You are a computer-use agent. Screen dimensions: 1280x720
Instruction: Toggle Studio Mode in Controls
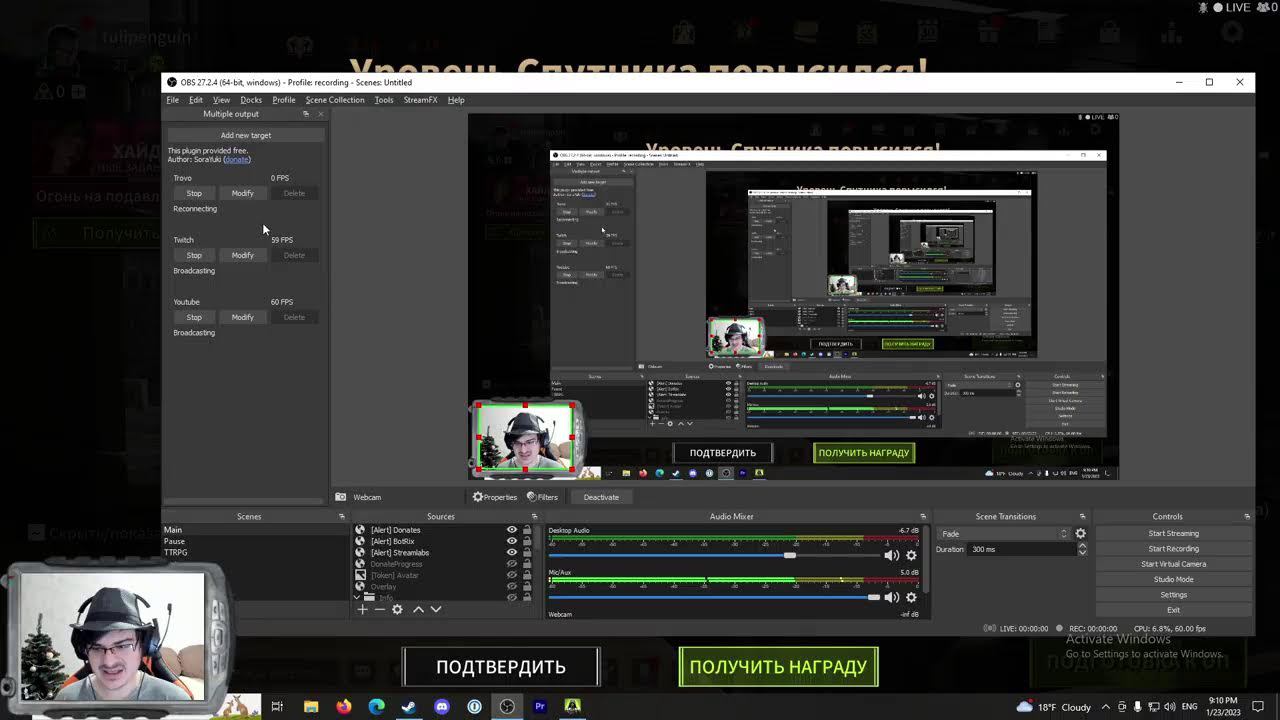coord(1173,579)
